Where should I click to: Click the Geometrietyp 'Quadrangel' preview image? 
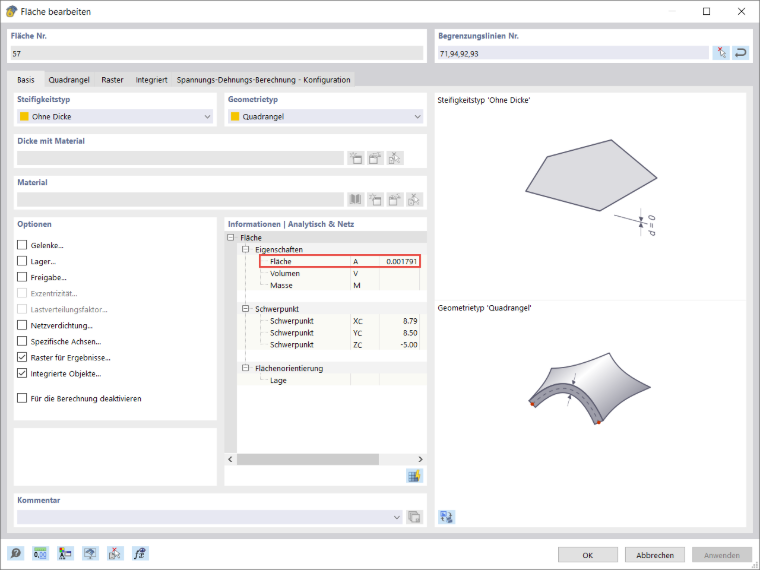coord(589,389)
